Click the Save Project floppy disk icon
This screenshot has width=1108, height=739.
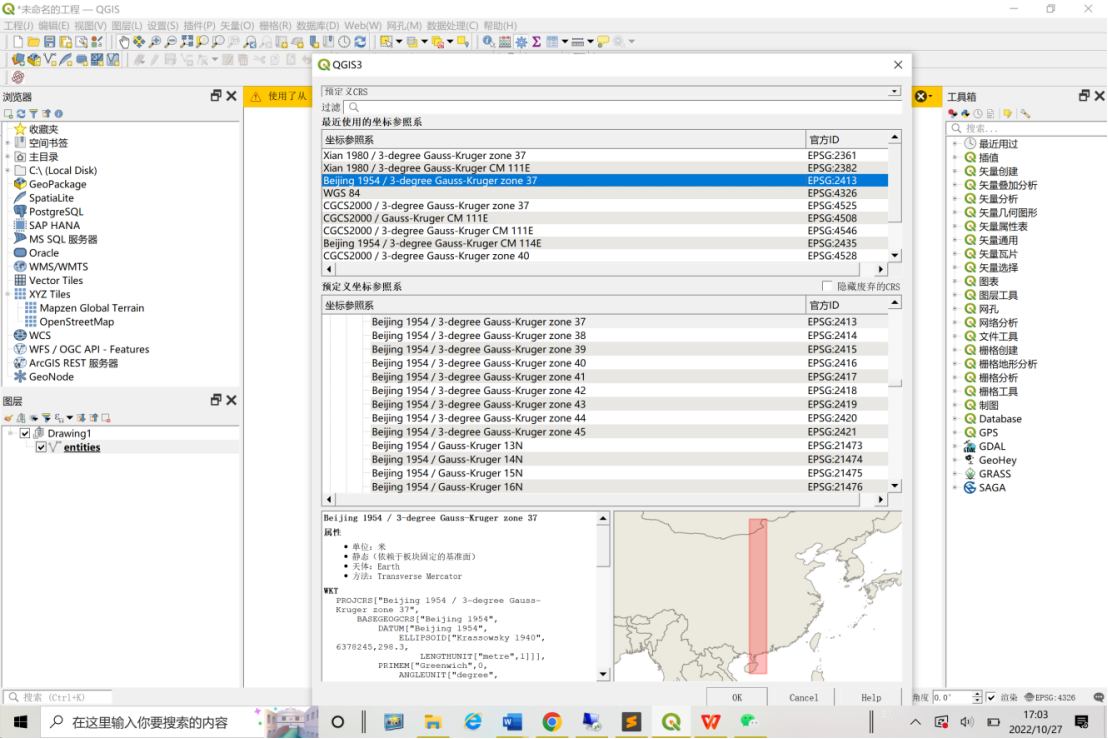[50, 42]
